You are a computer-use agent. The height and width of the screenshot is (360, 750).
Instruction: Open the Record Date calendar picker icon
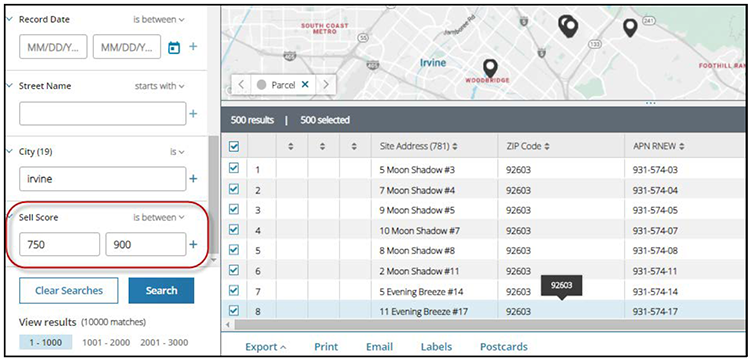pos(174,47)
